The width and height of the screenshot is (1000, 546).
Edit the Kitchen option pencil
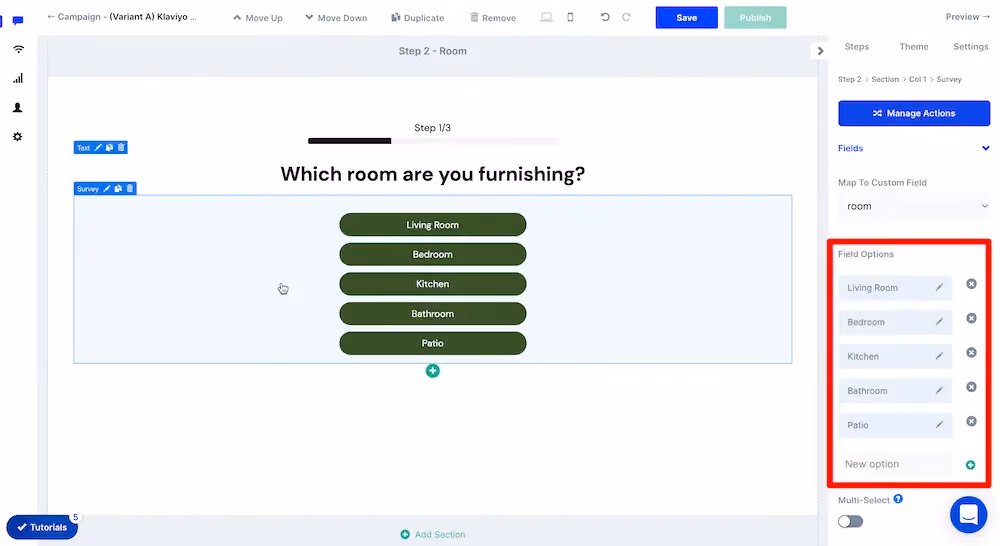click(x=939, y=357)
